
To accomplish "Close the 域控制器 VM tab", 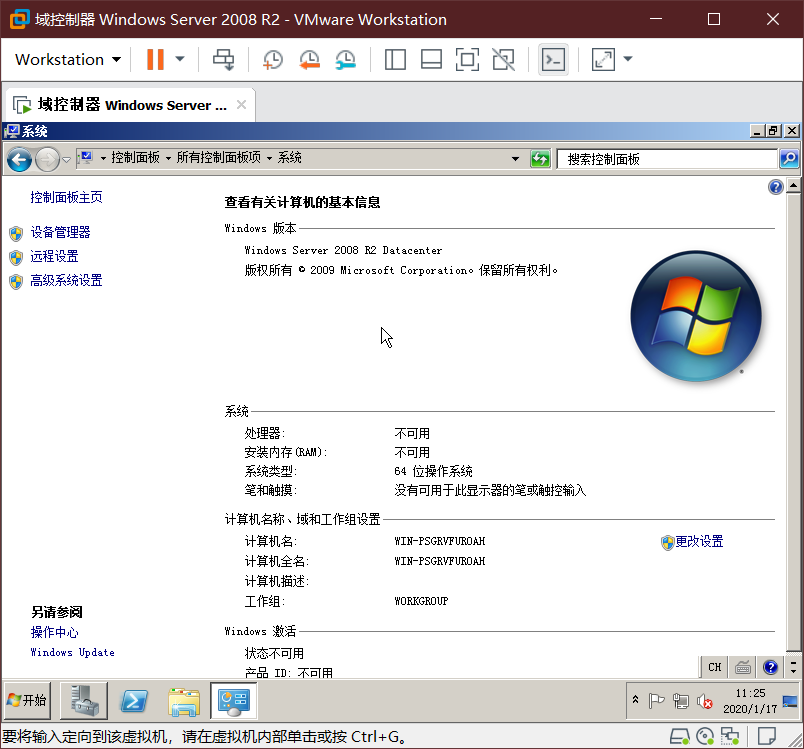I will [x=241, y=105].
